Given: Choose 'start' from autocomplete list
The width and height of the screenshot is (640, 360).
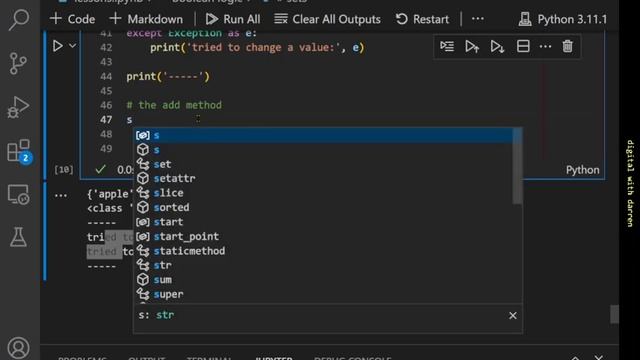Looking at the screenshot, I should click(324, 222).
